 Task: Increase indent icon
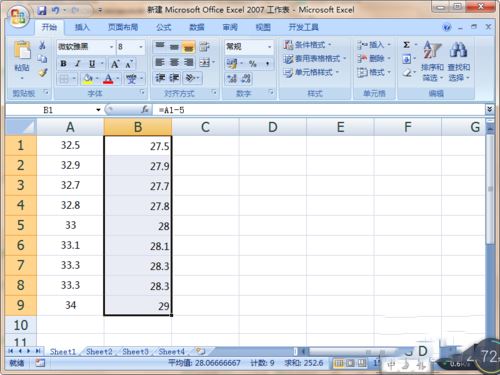click(x=174, y=78)
